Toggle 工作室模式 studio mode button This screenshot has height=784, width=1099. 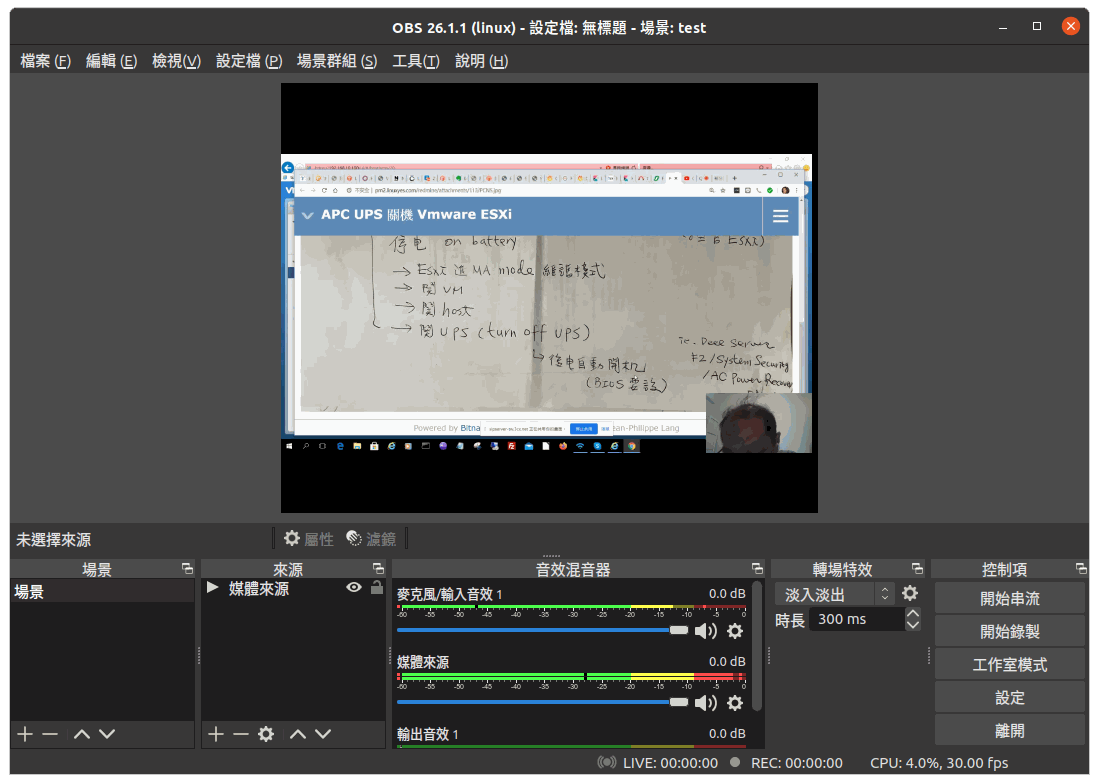(1010, 665)
